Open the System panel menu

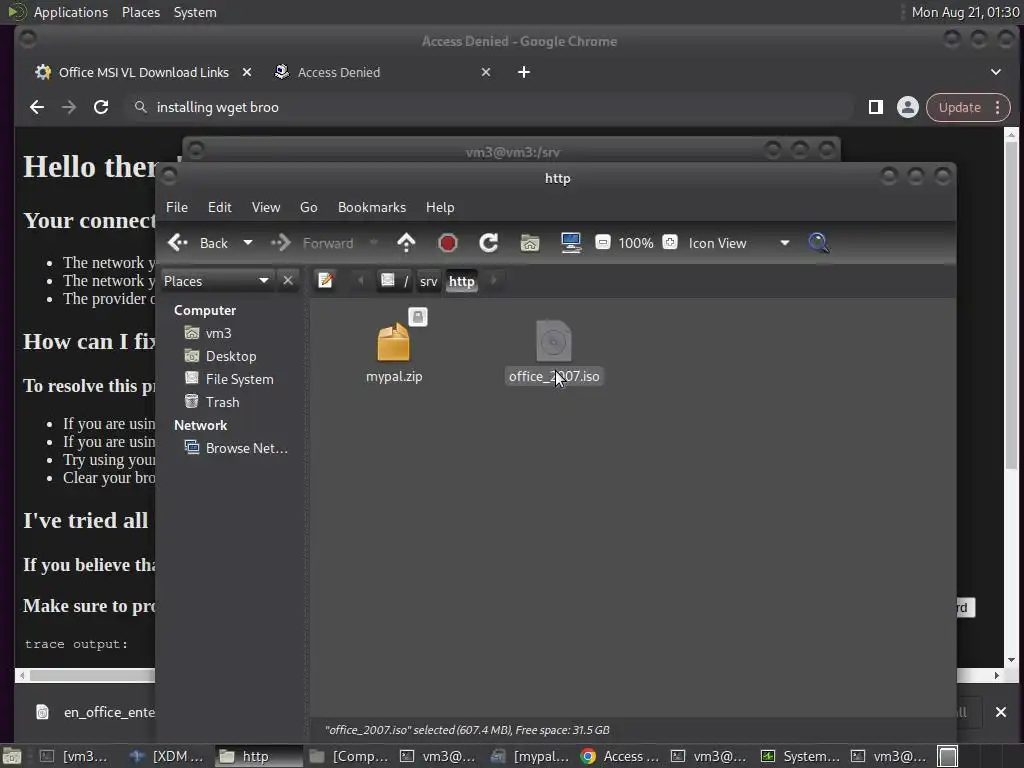pyautogui.click(x=195, y=12)
